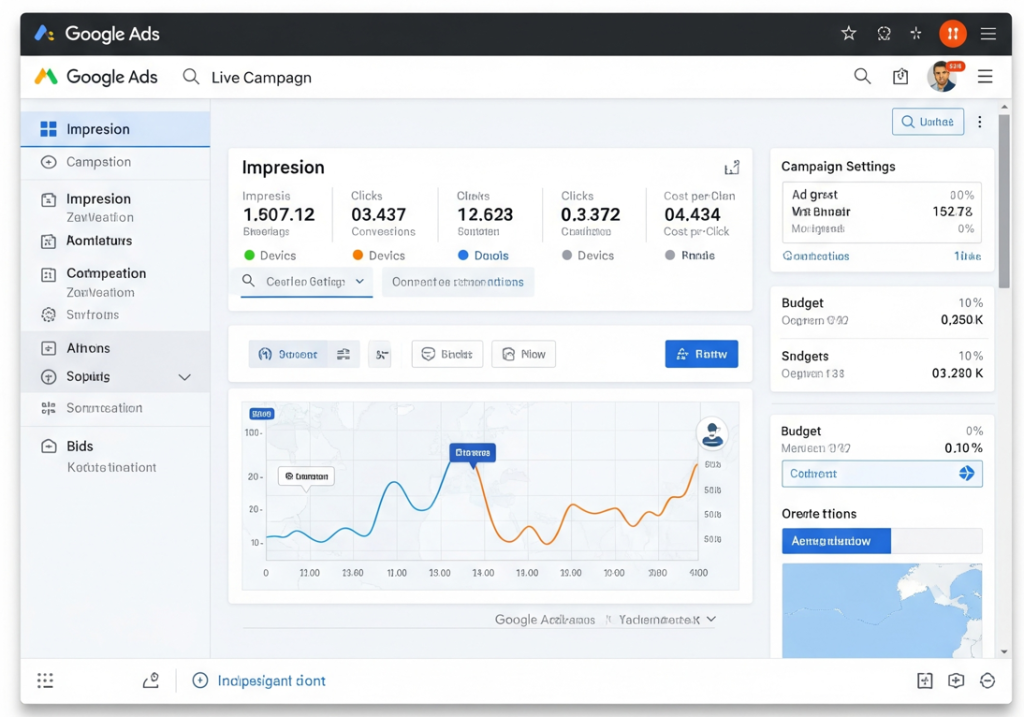This screenshot has height=717, width=1024.
Task: Click the search icon at the header right
Action: coord(862,76)
